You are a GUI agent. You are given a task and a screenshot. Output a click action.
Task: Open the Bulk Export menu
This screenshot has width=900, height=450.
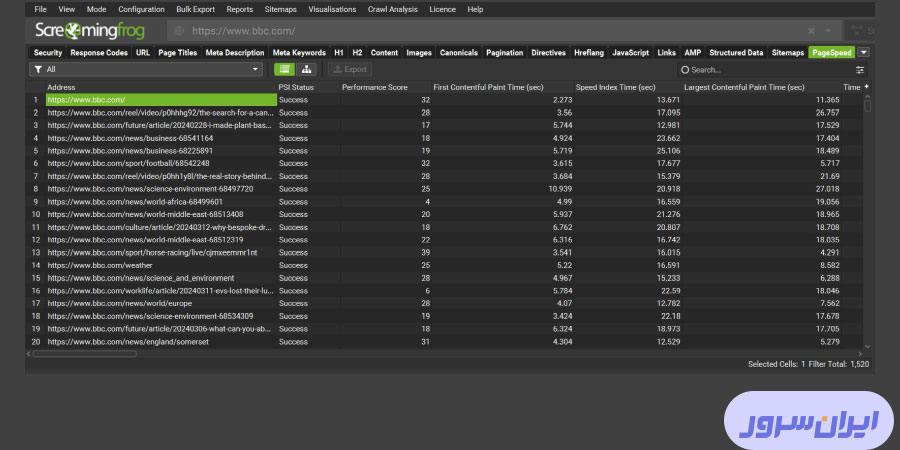pos(195,9)
